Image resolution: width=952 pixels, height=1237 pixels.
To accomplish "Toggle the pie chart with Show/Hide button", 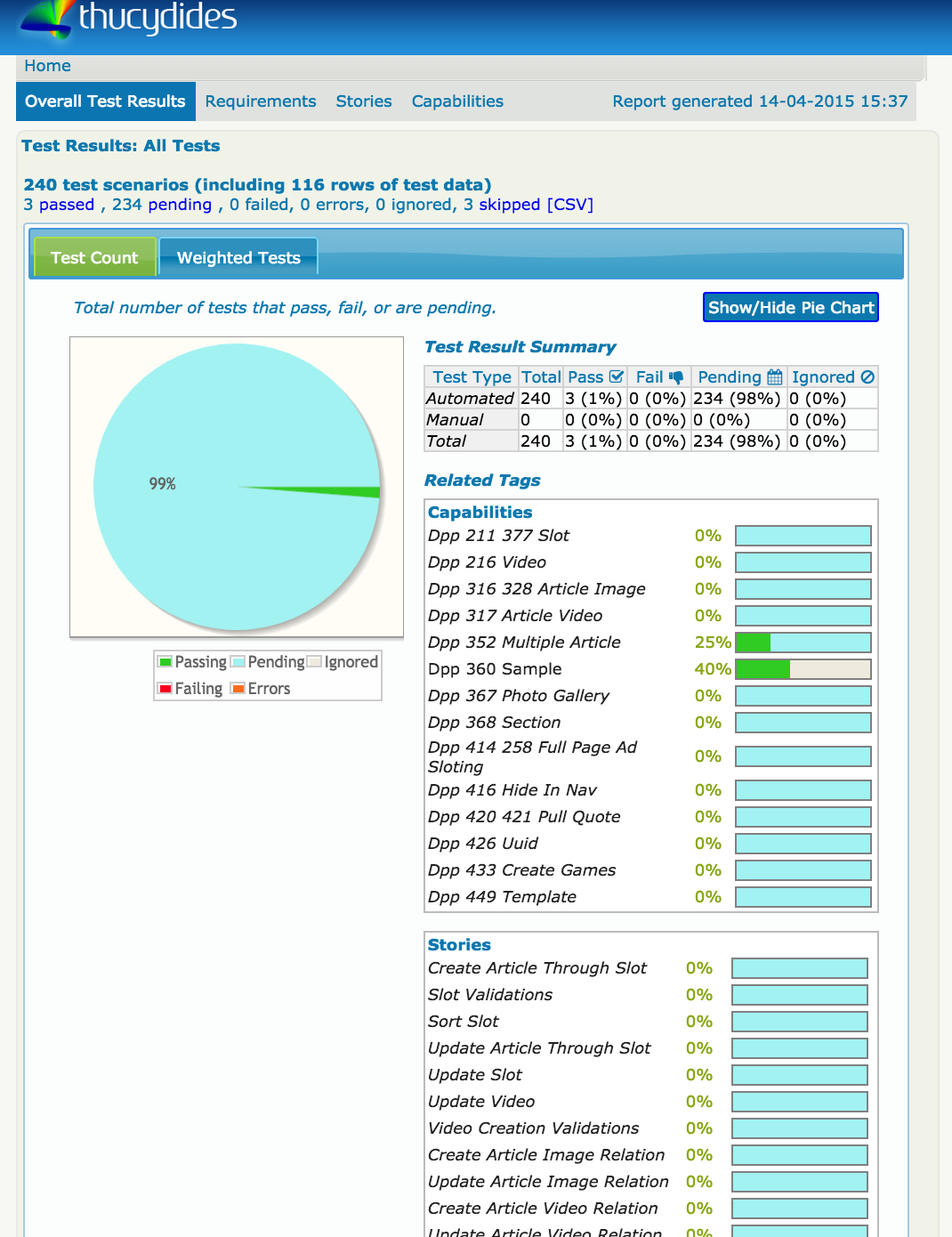I will (x=790, y=308).
